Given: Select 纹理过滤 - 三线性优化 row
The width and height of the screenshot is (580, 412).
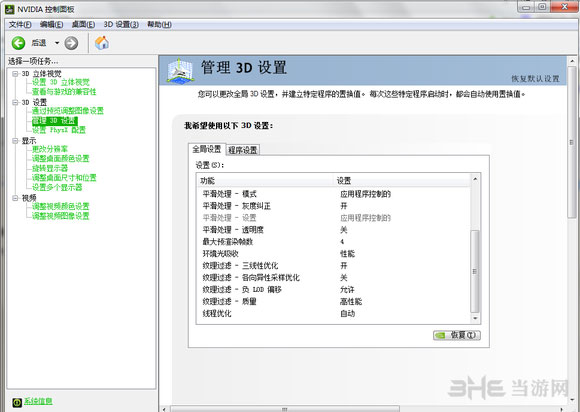Looking at the screenshot, I should point(333,266).
